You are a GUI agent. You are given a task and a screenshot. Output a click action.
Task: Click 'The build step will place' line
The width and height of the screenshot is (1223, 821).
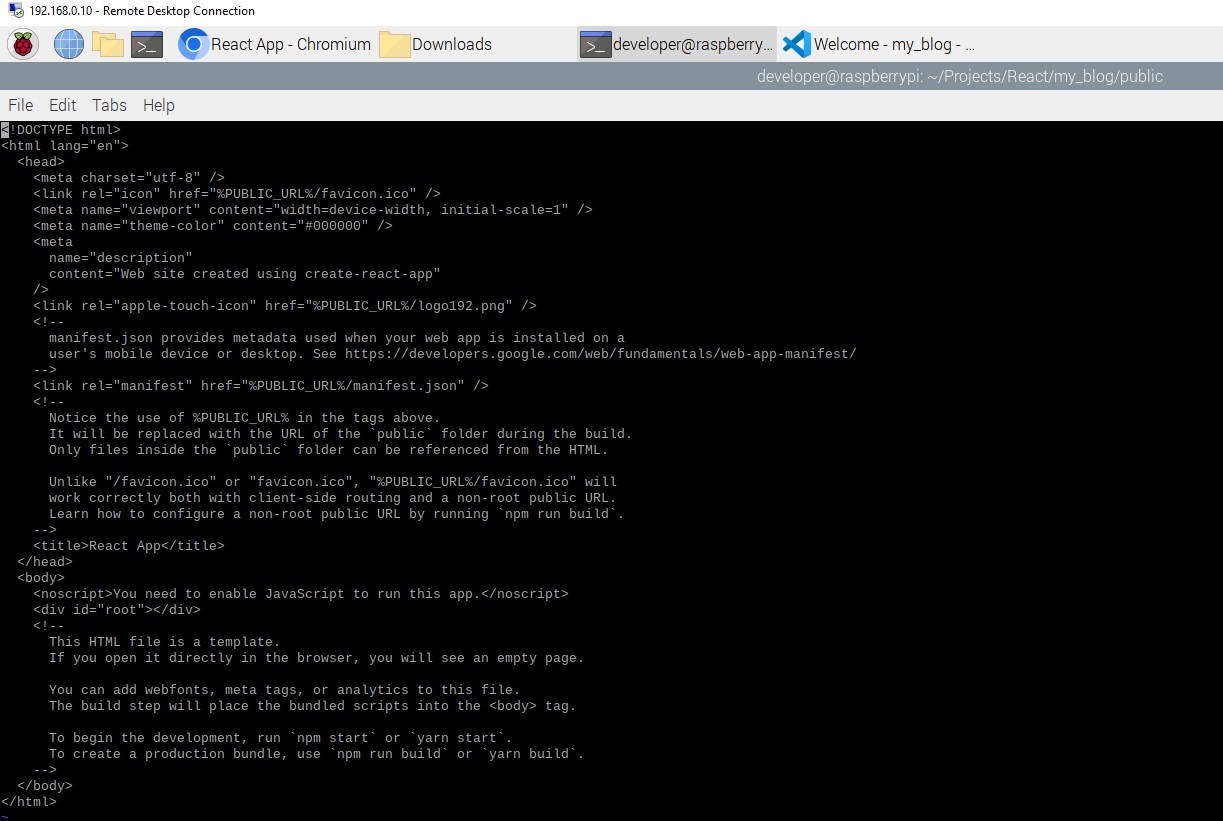(x=313, y=706)
